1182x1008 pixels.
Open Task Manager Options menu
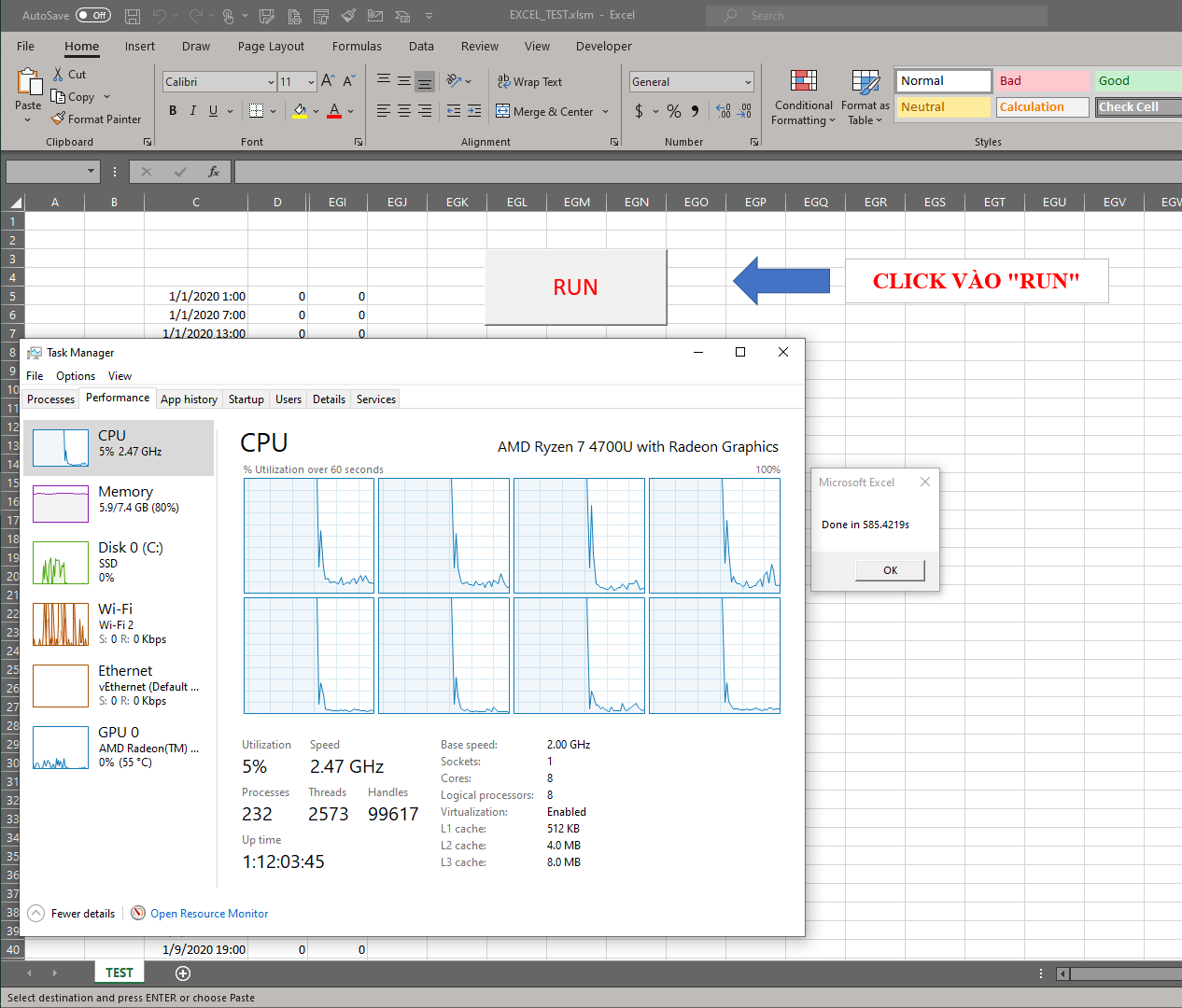[76, 376]
